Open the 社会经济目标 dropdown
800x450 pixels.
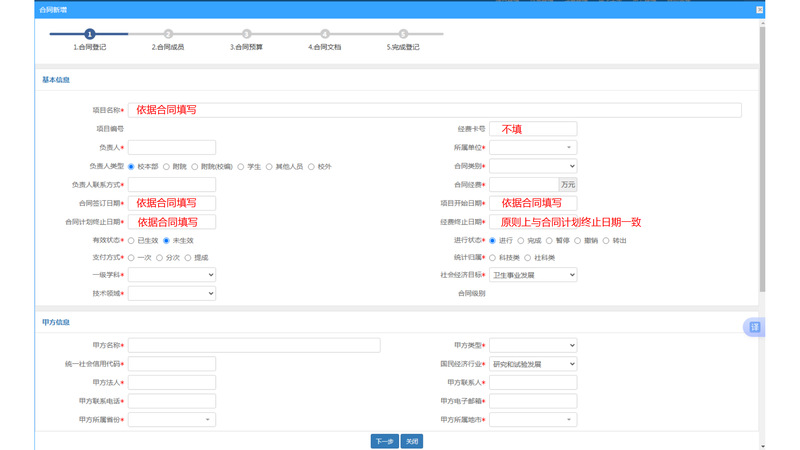(533, 275)
